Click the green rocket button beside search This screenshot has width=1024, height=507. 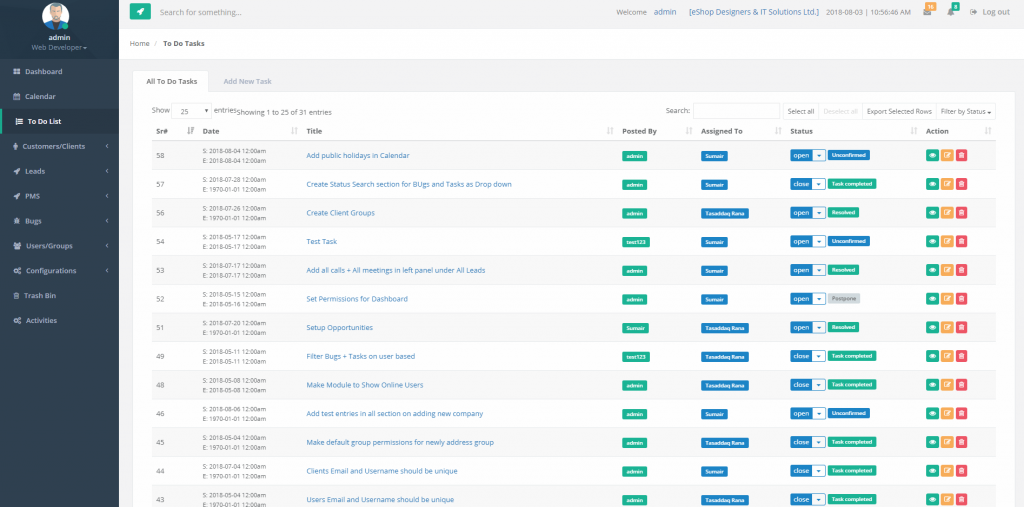click(x=140, y=12)
